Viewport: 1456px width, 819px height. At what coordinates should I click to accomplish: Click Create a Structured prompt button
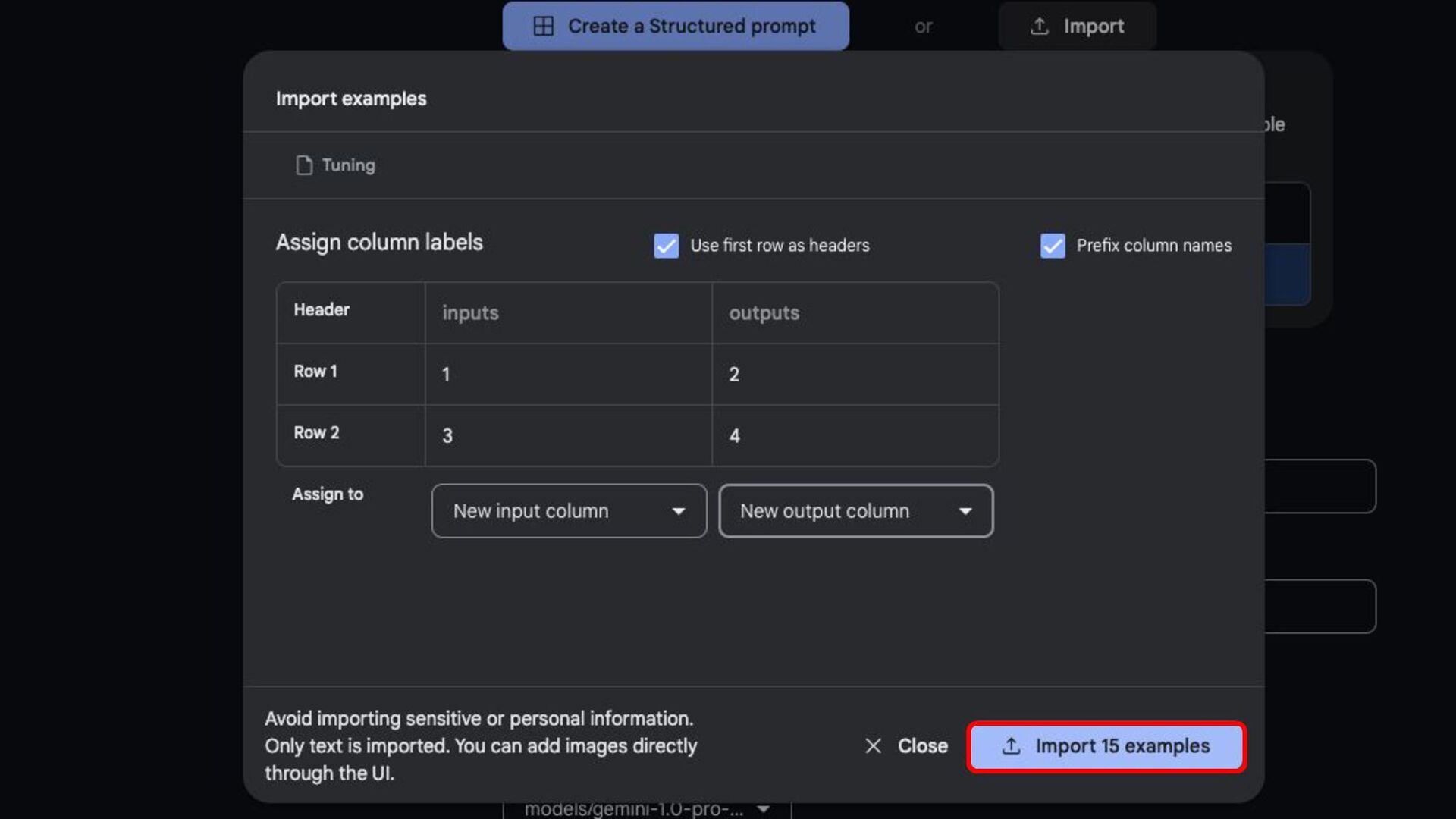(x=675, y=26)
